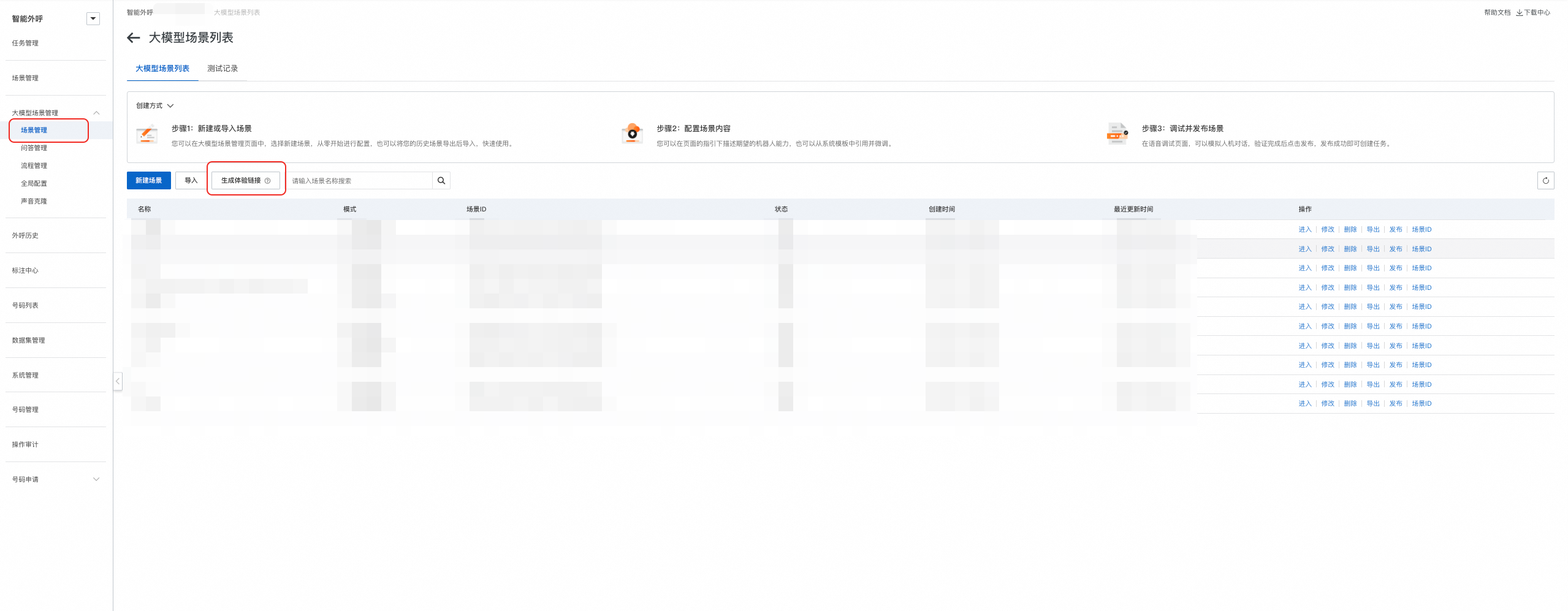
Task: Click 进入 in the second table row
Action: coord(1305,249)
